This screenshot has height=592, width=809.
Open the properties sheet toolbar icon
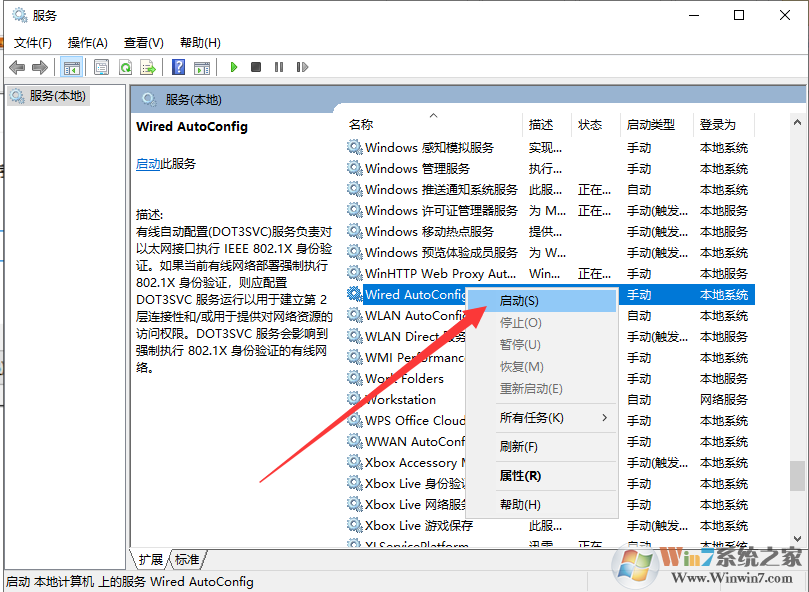(x=101, y=66)
